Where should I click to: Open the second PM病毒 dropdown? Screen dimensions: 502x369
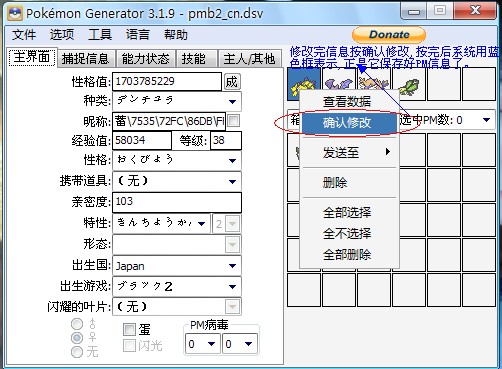pyautogui.click(x=240, y=343)
